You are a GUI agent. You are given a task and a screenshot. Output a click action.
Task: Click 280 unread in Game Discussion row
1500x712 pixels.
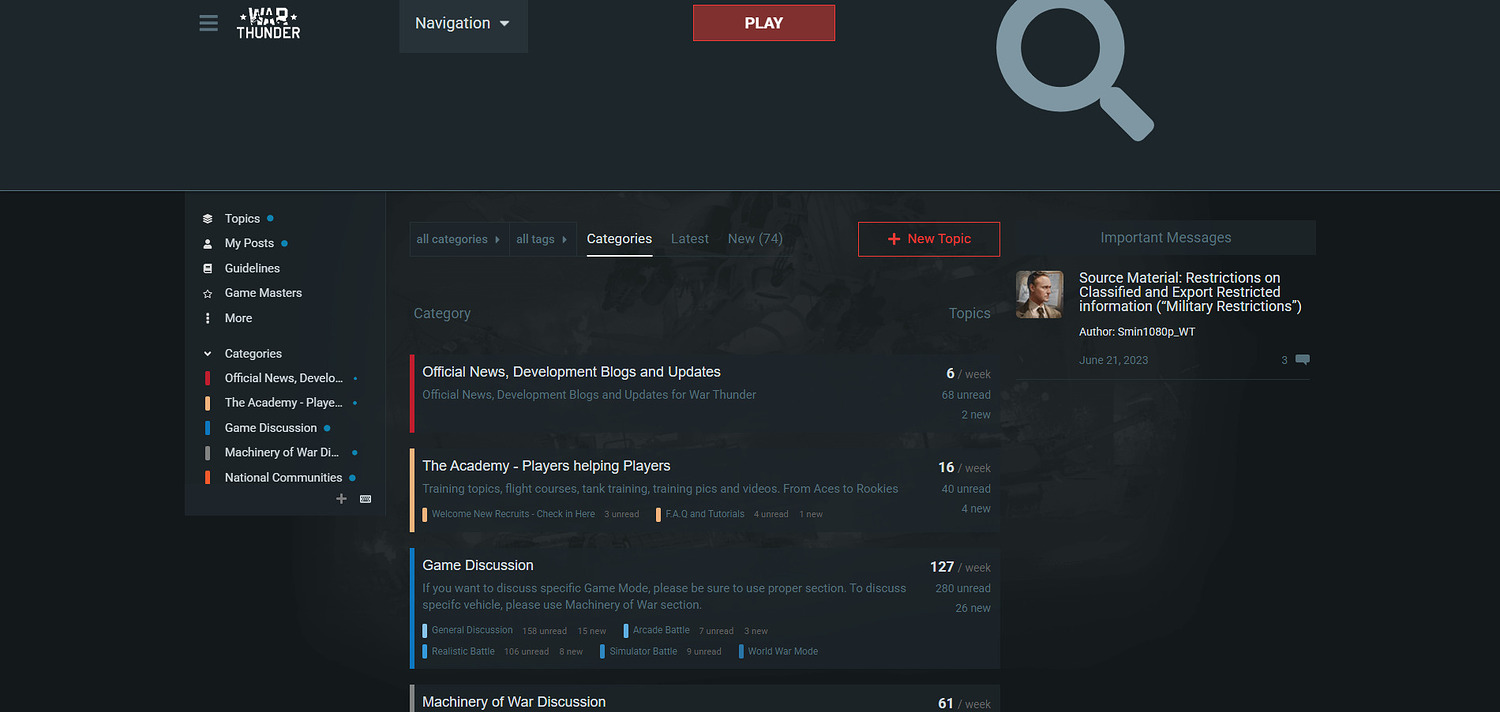point(963,588)
